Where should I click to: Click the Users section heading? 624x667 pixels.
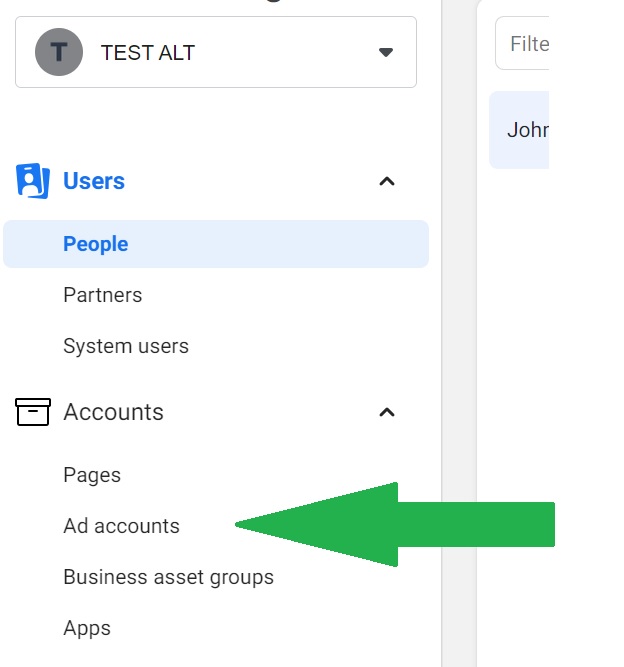[94, 181]
